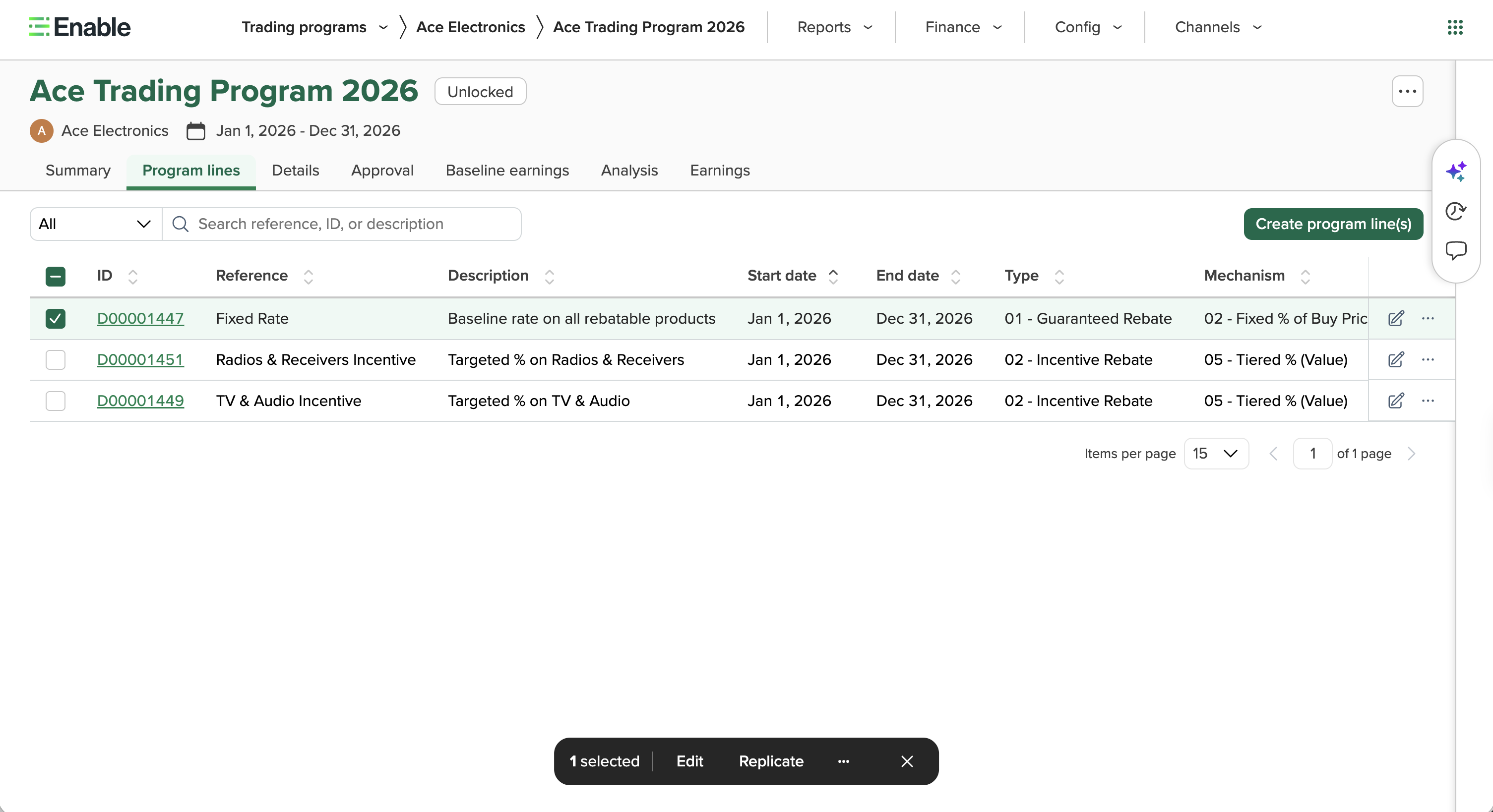Open the program's more options ellipsis button
Screen dimensions: 1493x812
(x=1407, y=92)
